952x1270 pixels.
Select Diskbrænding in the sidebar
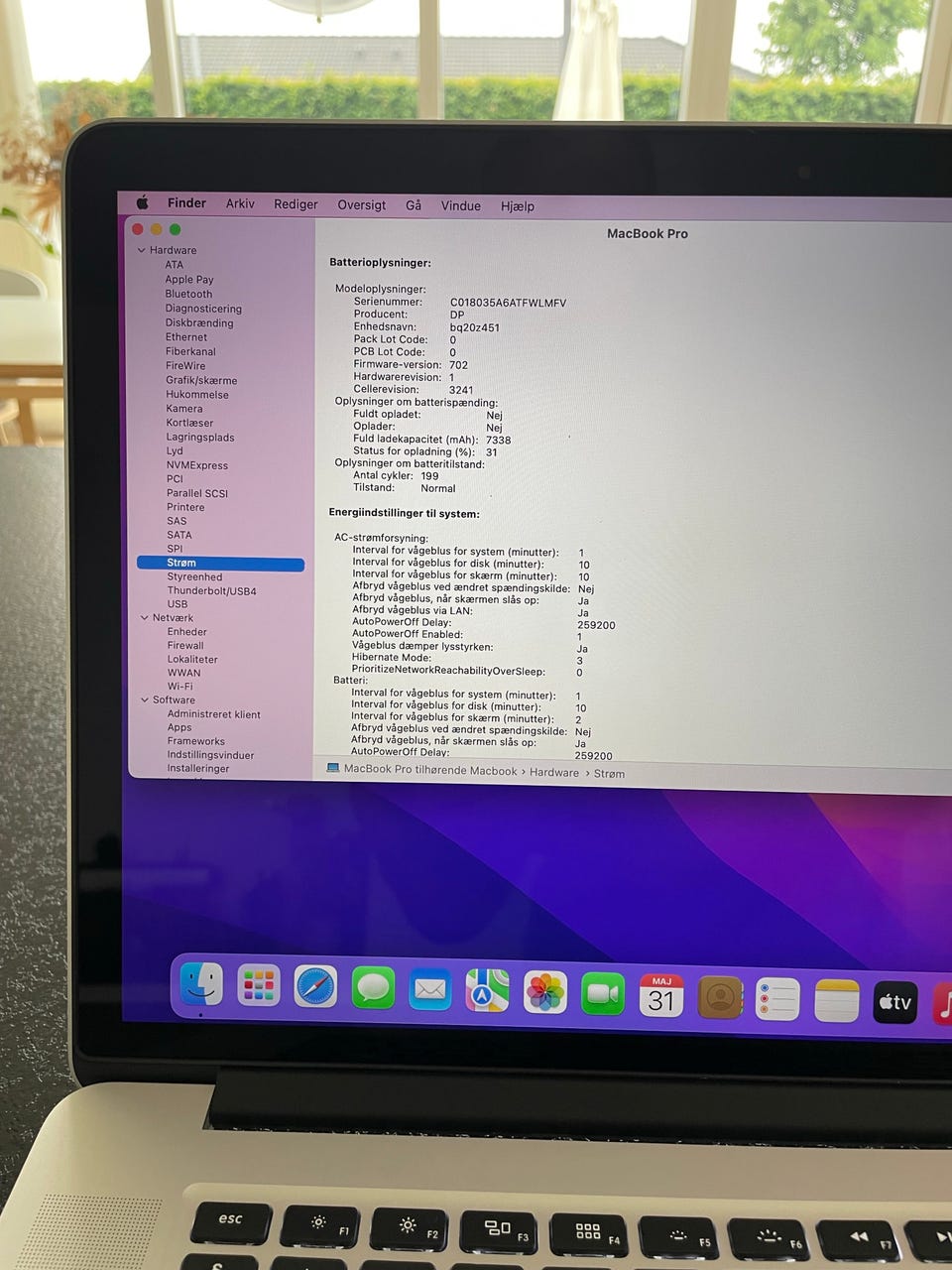coord(199,322)
